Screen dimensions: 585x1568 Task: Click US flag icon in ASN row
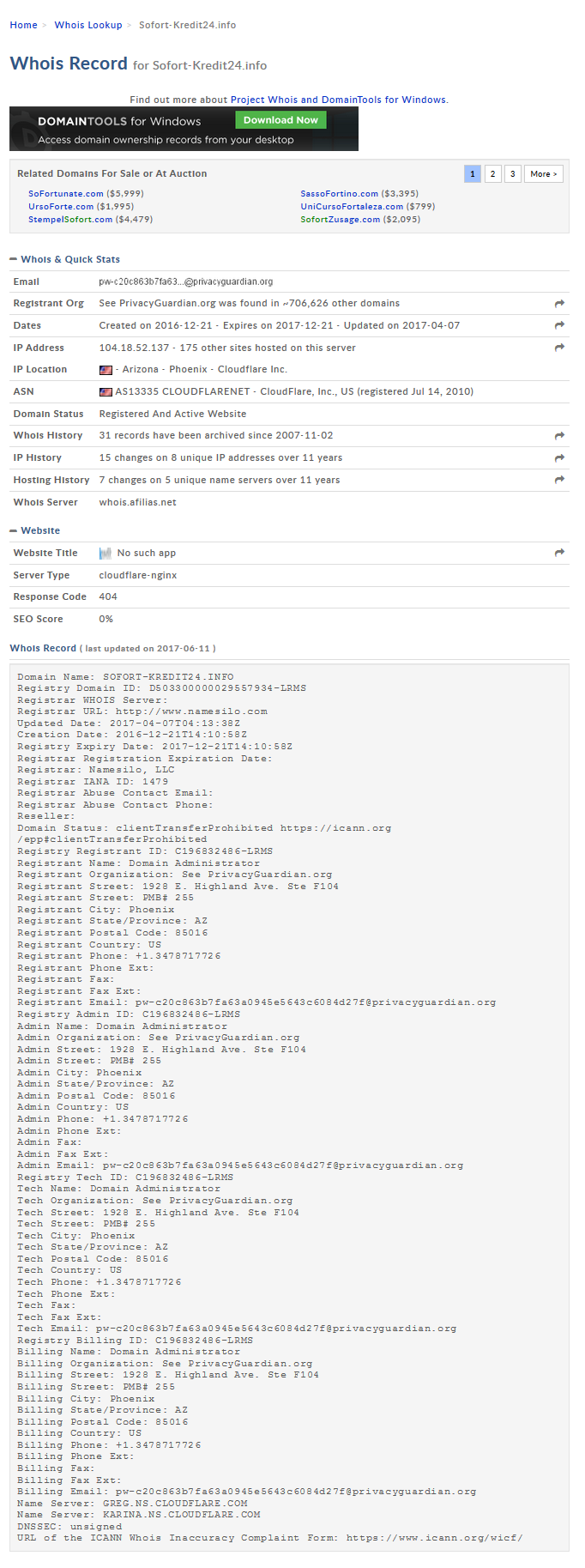(x=106, y=392)
